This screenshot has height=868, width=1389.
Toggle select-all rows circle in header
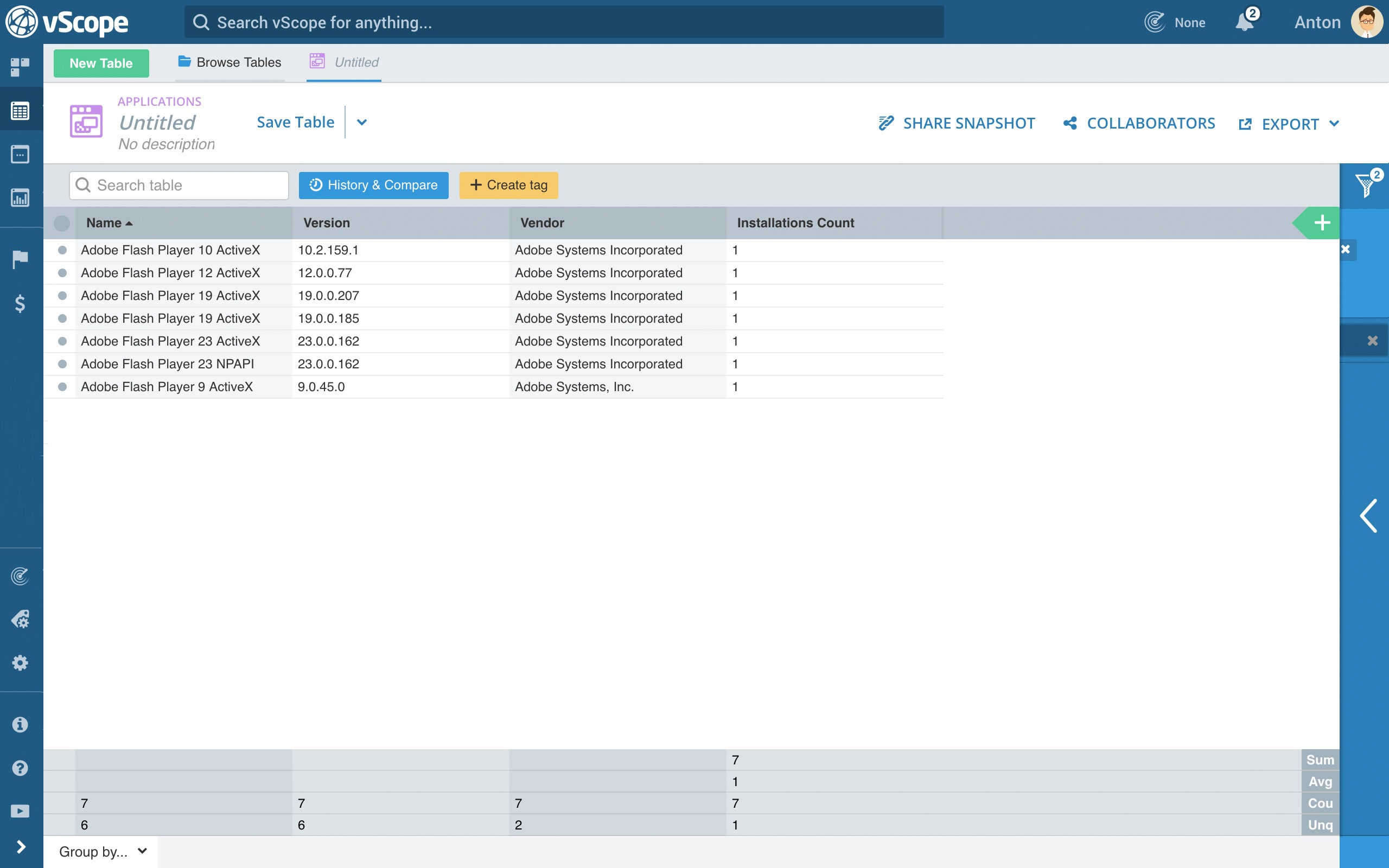click(61, 223)
